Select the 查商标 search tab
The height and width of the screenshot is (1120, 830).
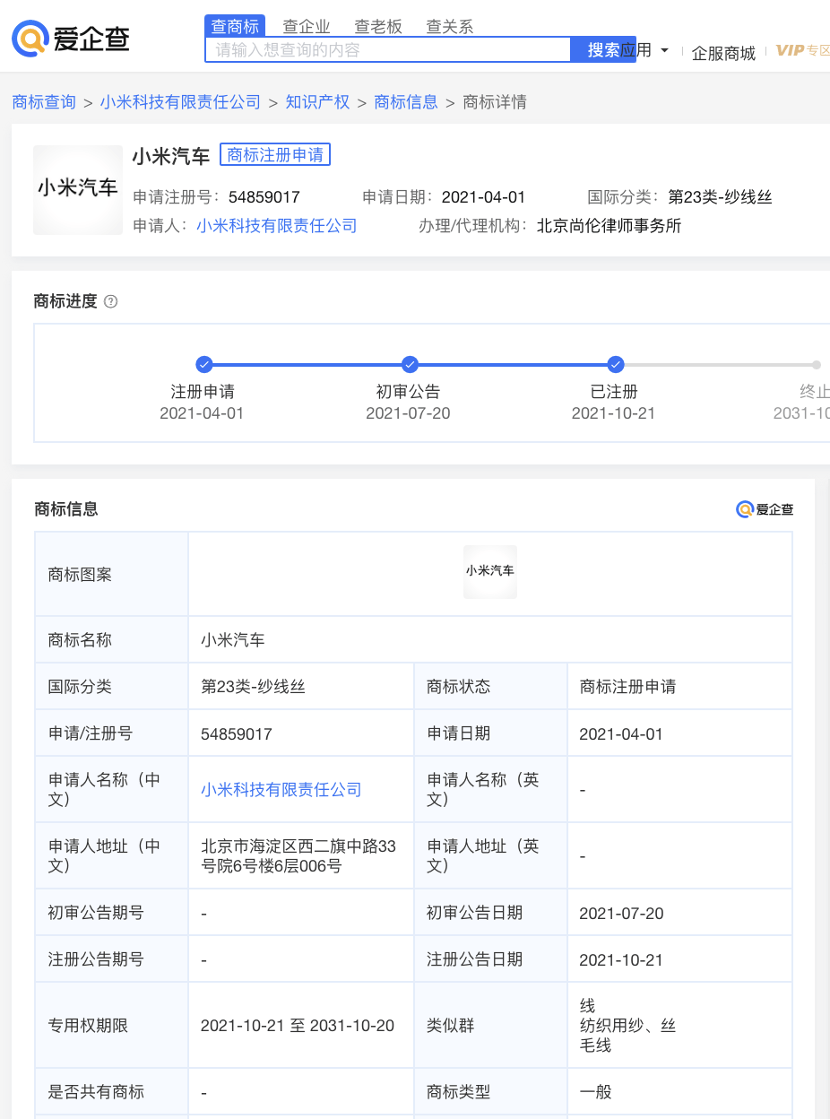coord(235,27)
